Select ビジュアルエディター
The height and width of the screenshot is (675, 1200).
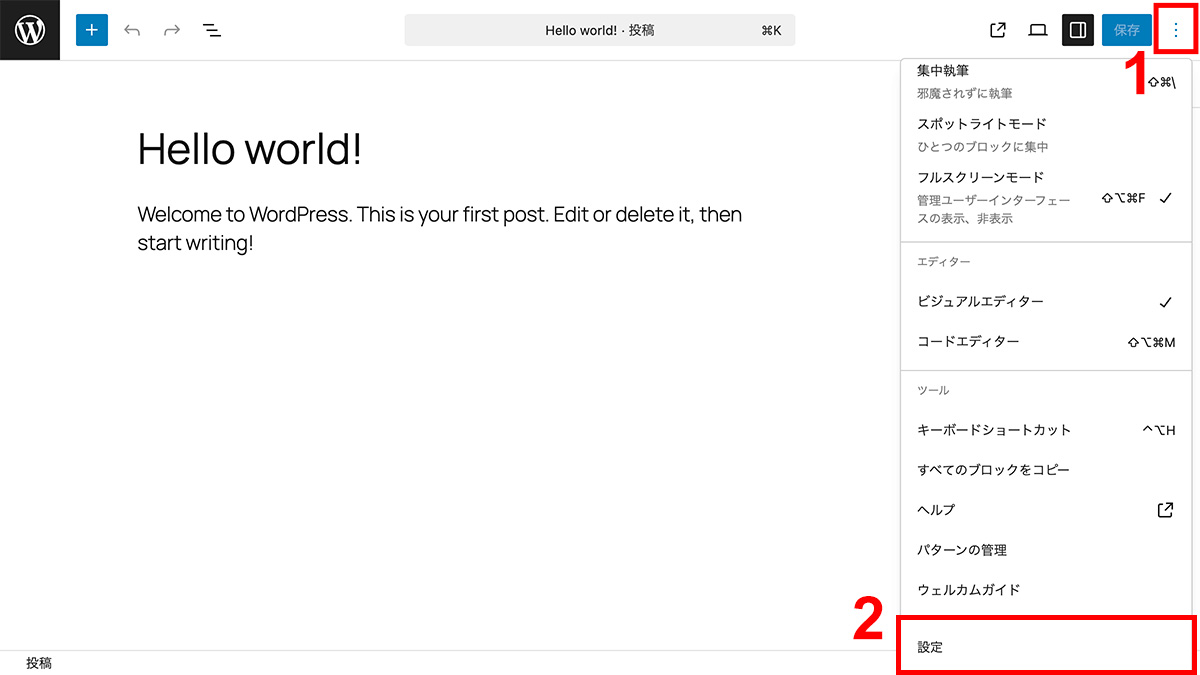1046,302
